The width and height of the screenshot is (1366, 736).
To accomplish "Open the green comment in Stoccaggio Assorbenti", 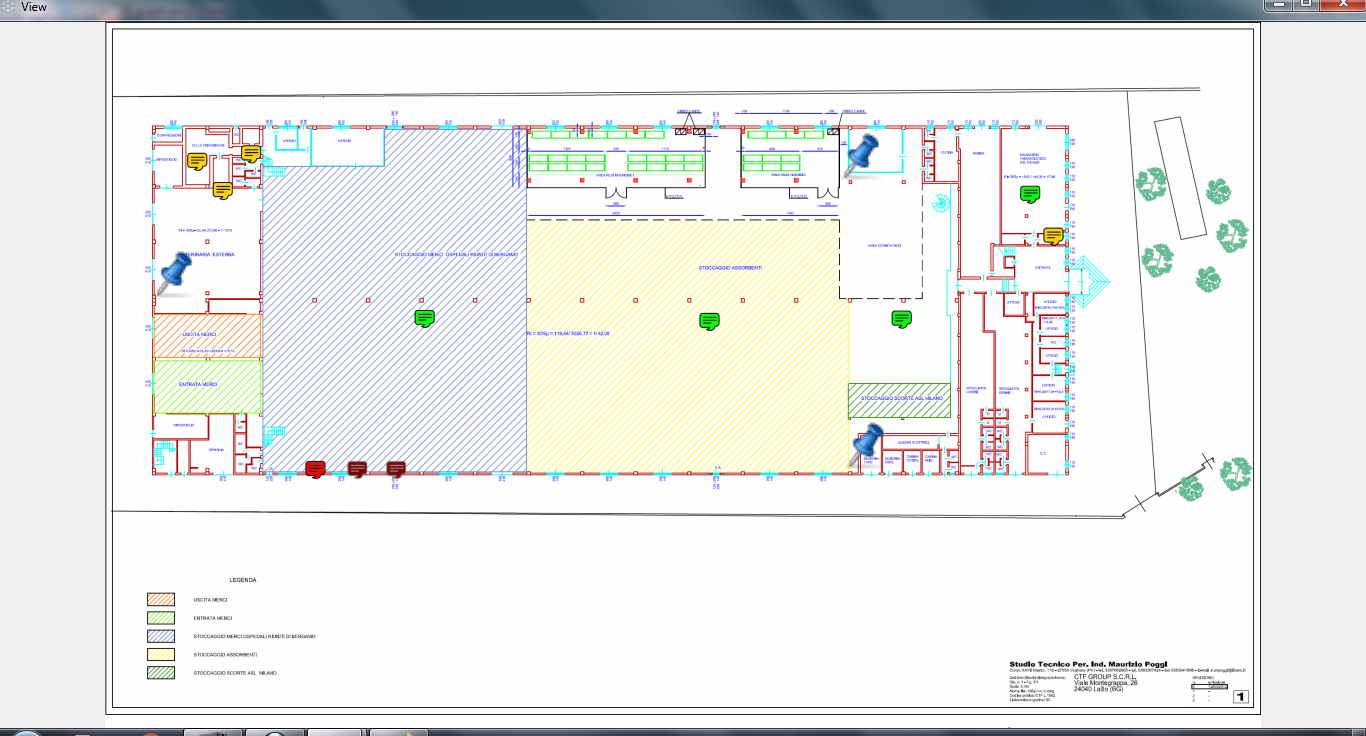I will pos(710,321).
